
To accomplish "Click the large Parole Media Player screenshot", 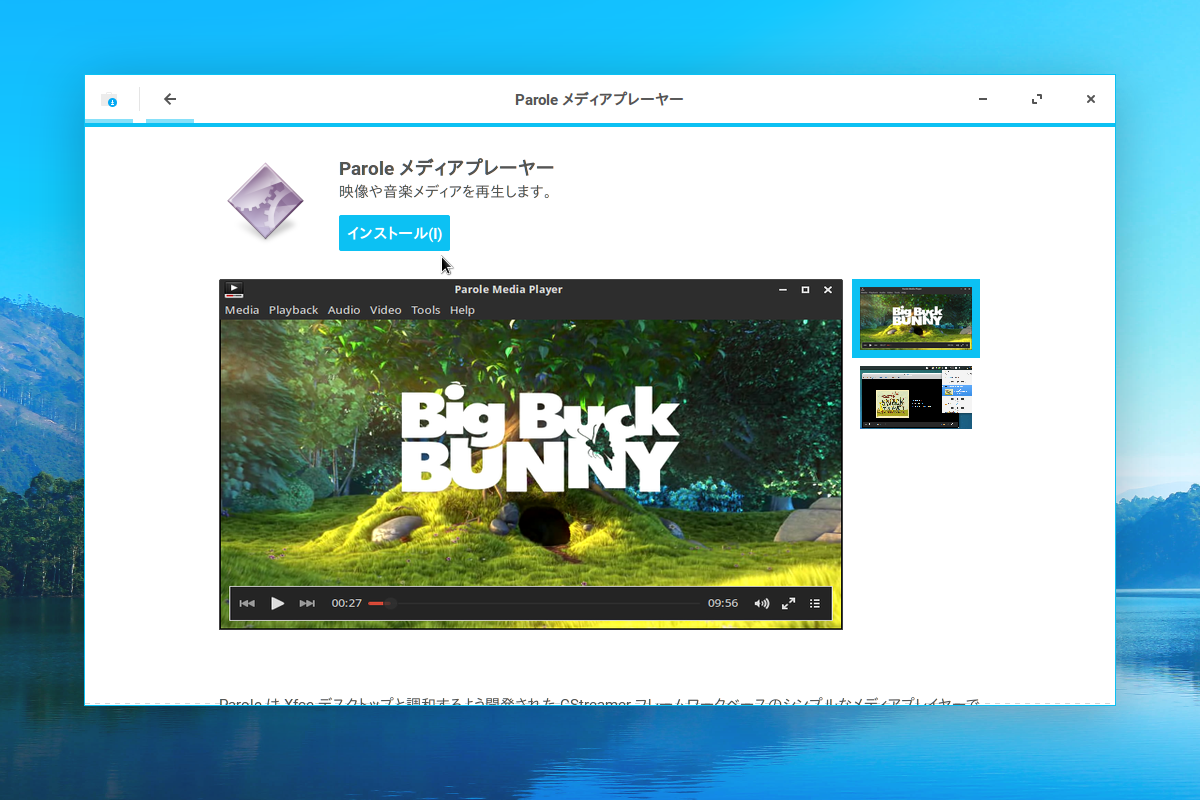I will tap(531, 454).
